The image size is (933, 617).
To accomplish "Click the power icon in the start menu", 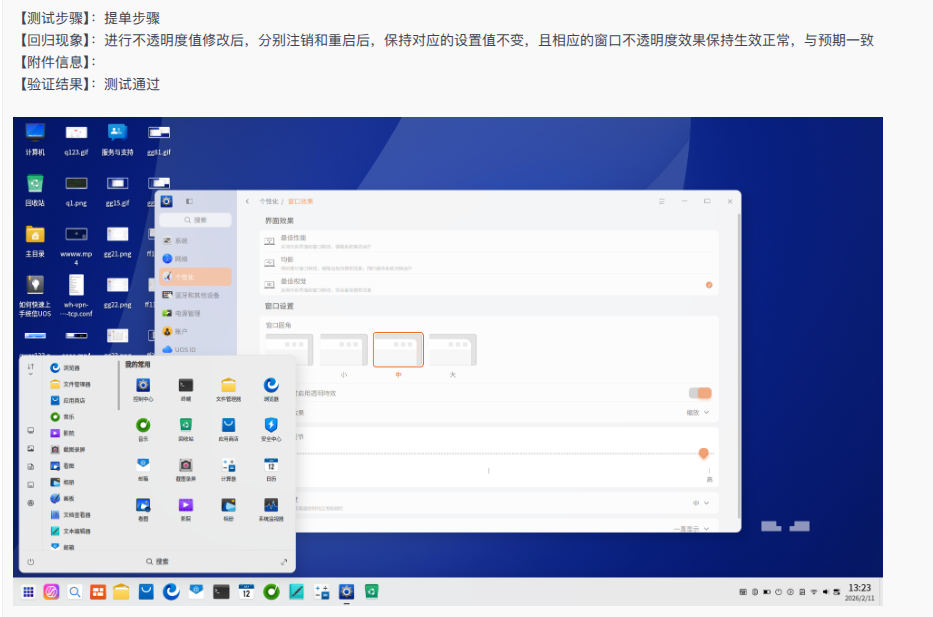I will (30, 562).
